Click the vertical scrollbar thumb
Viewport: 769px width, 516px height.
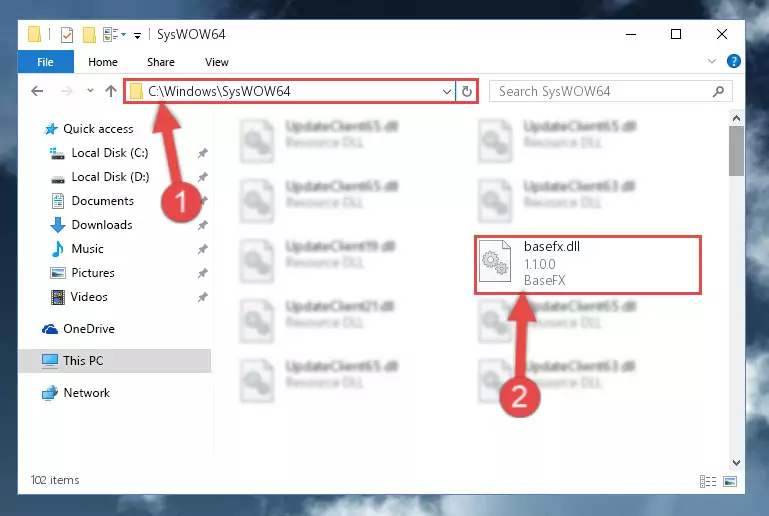point(736,151)
